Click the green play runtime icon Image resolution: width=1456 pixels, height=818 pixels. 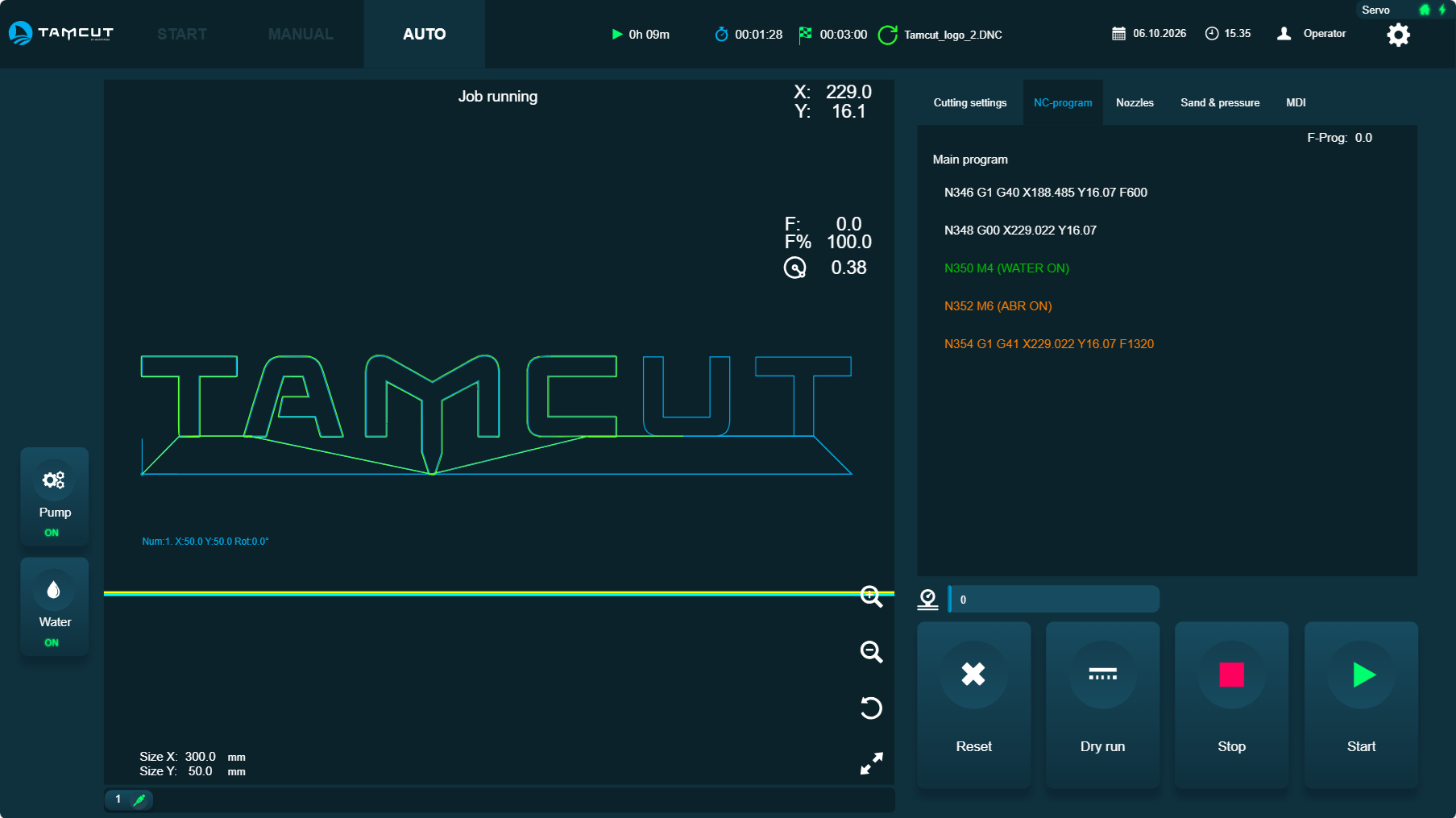617,34
